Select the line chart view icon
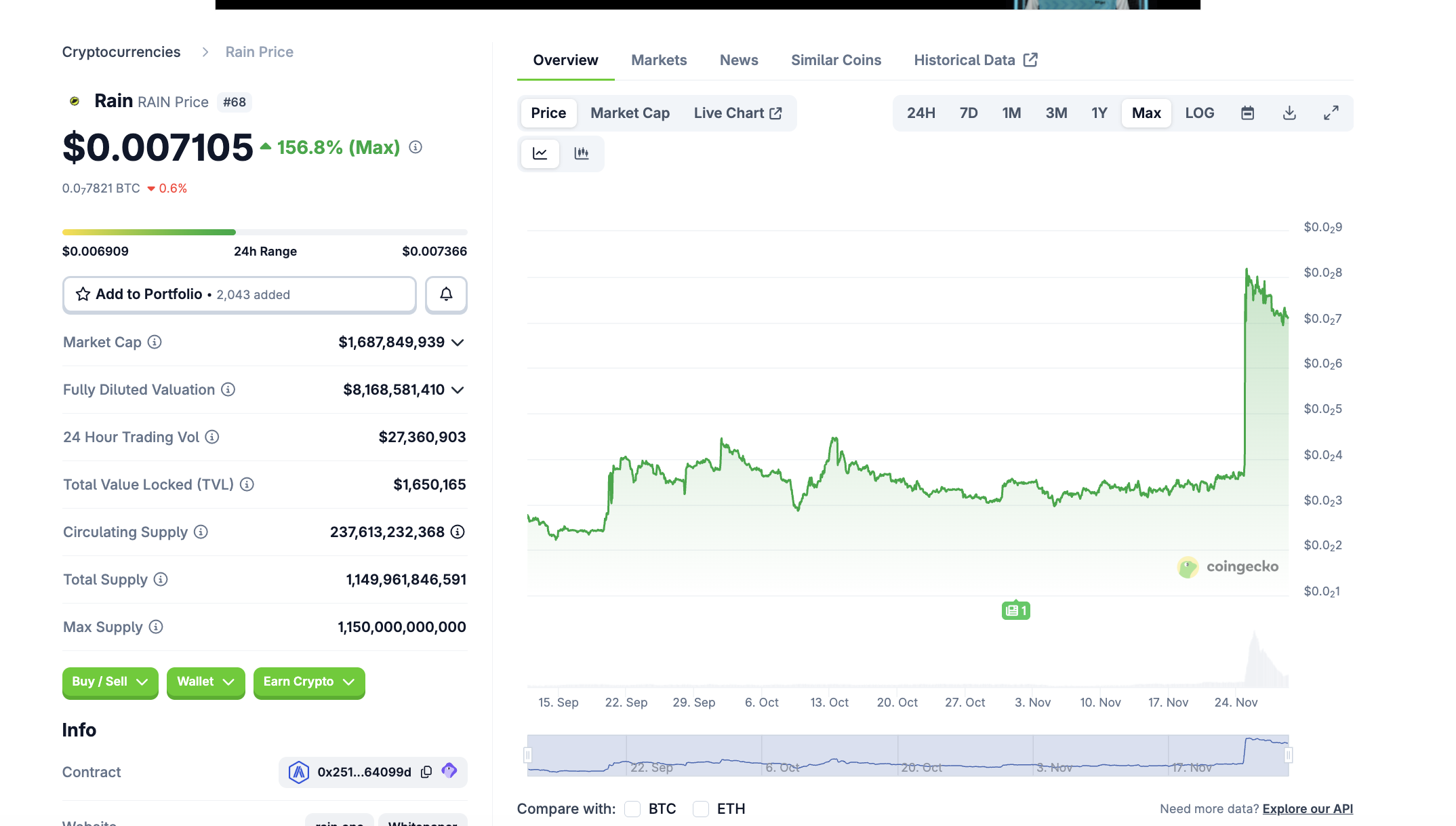The image size is (1456, 826). [x=540, y=153]
